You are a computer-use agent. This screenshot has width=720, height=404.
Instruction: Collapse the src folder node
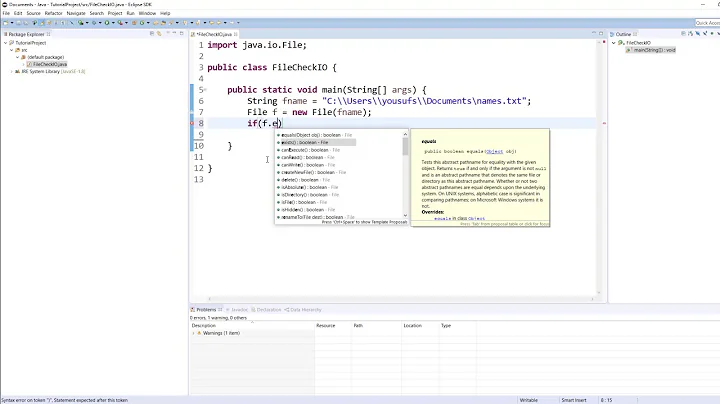[11, 50]
